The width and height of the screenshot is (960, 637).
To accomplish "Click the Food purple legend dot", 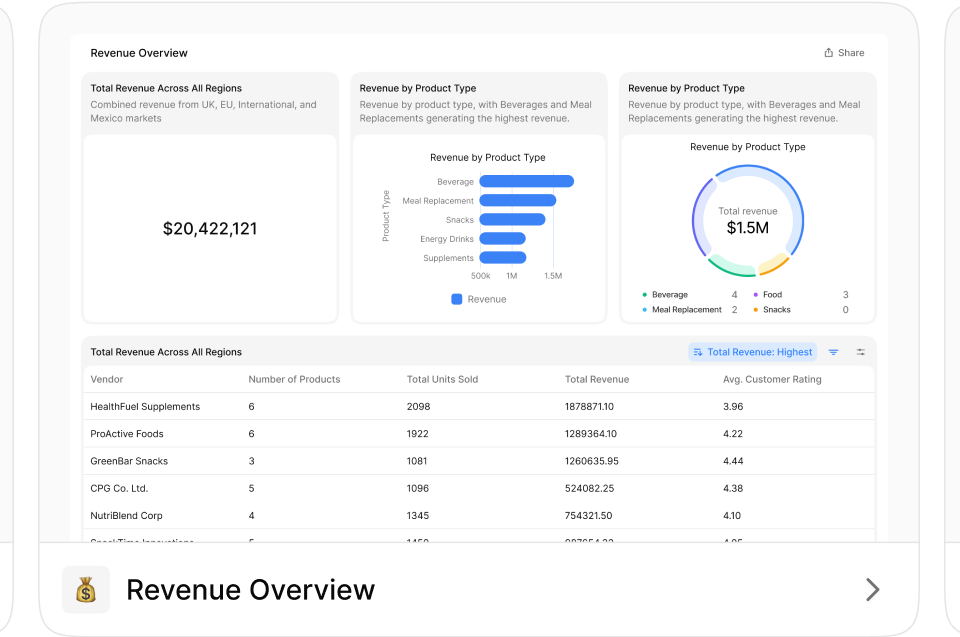I will [x=756, y=295].
